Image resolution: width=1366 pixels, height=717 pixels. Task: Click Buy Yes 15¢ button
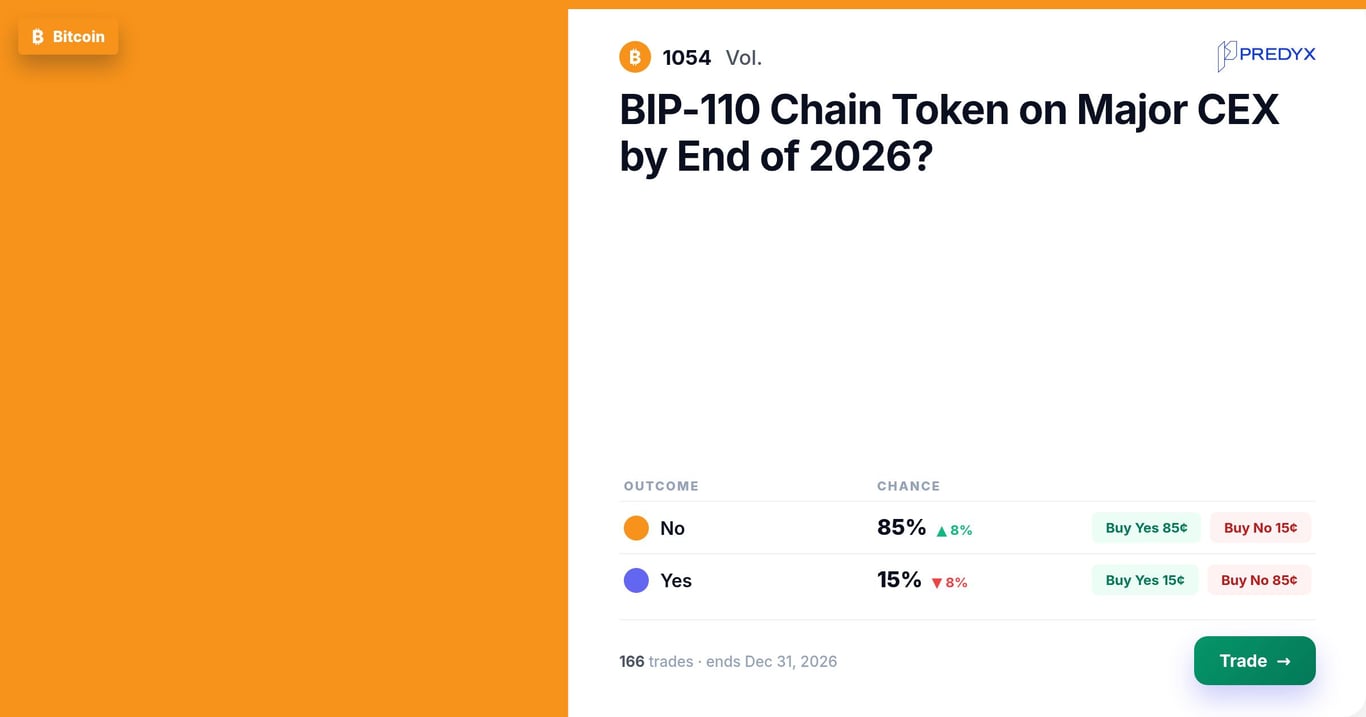click(1145, 580)
